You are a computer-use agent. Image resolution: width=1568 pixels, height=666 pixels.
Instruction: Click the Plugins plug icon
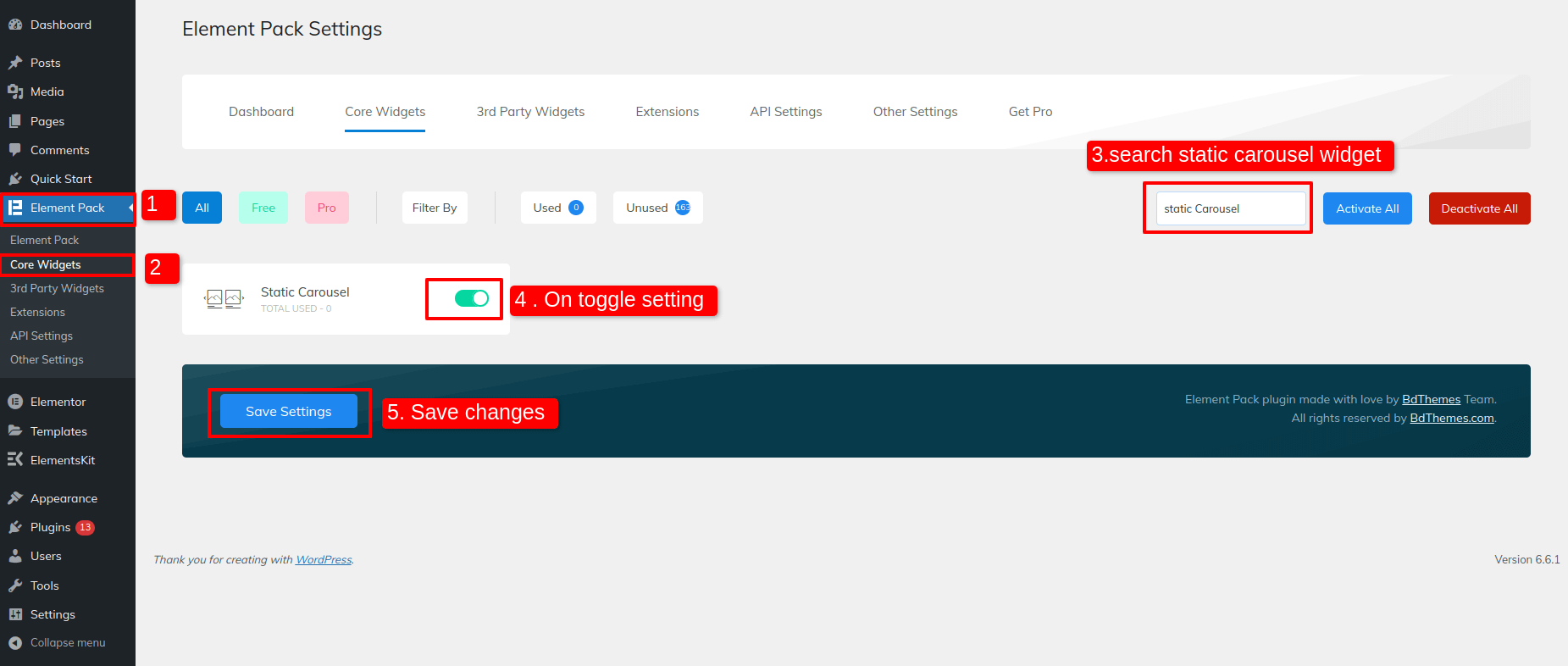point(15,527)
